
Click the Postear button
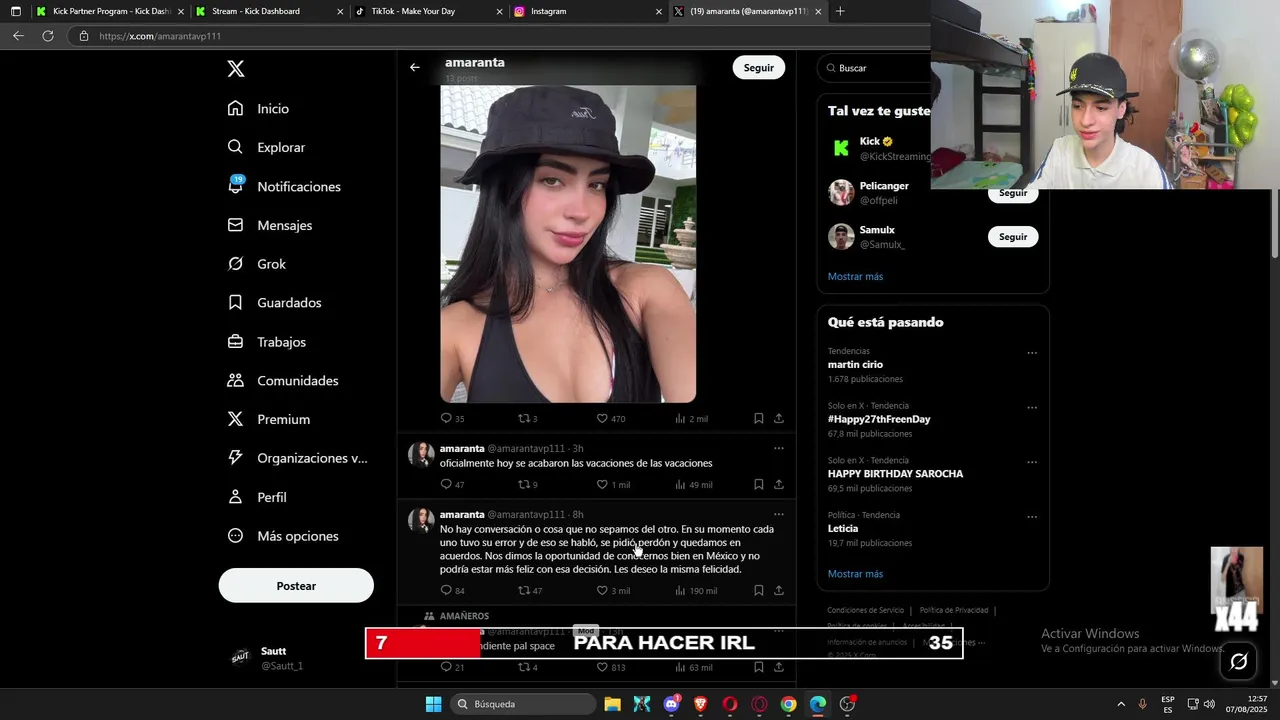point(296,586)
